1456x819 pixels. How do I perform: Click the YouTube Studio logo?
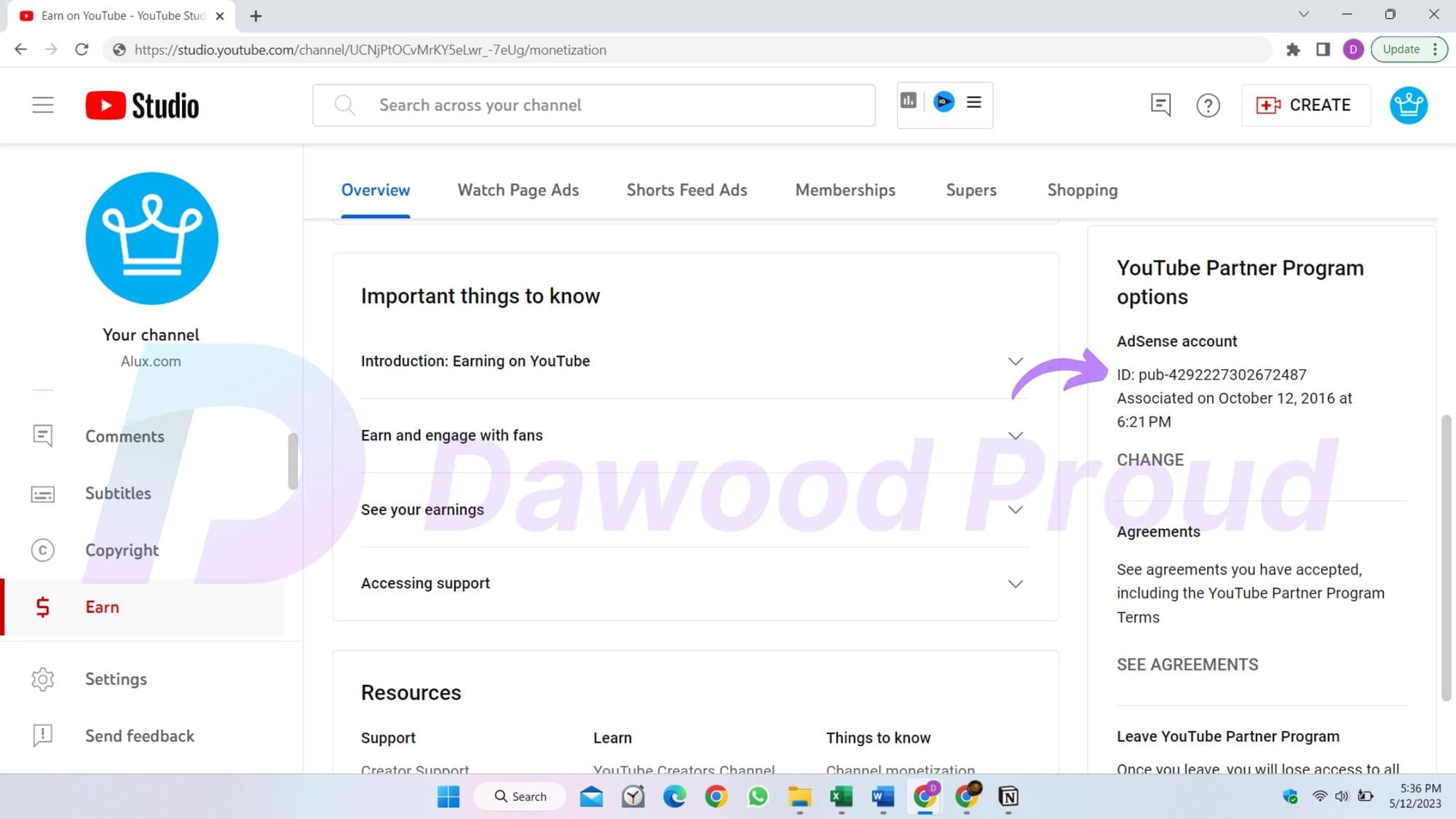tap(143, 106)
